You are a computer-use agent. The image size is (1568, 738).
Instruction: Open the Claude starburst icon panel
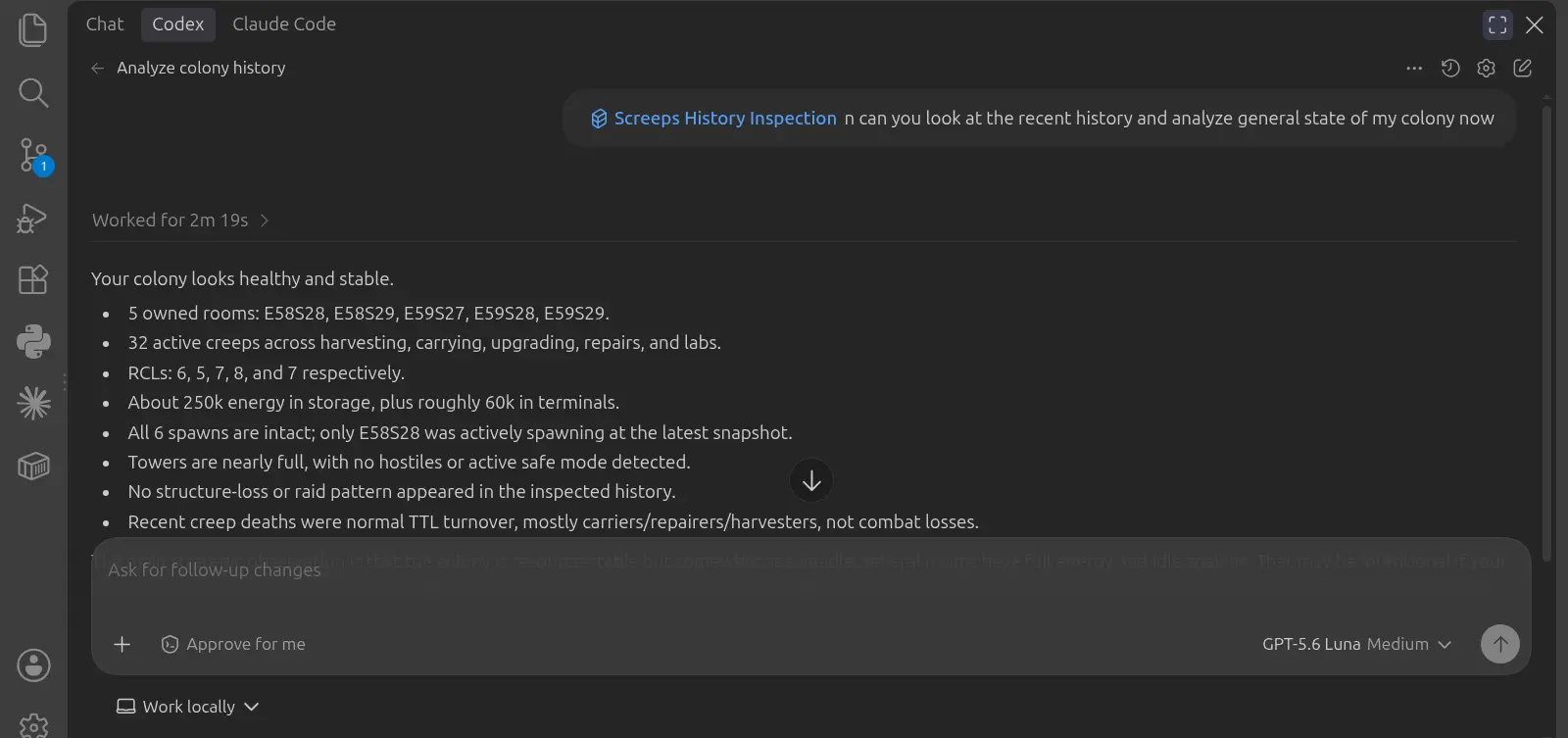[33, 404]
